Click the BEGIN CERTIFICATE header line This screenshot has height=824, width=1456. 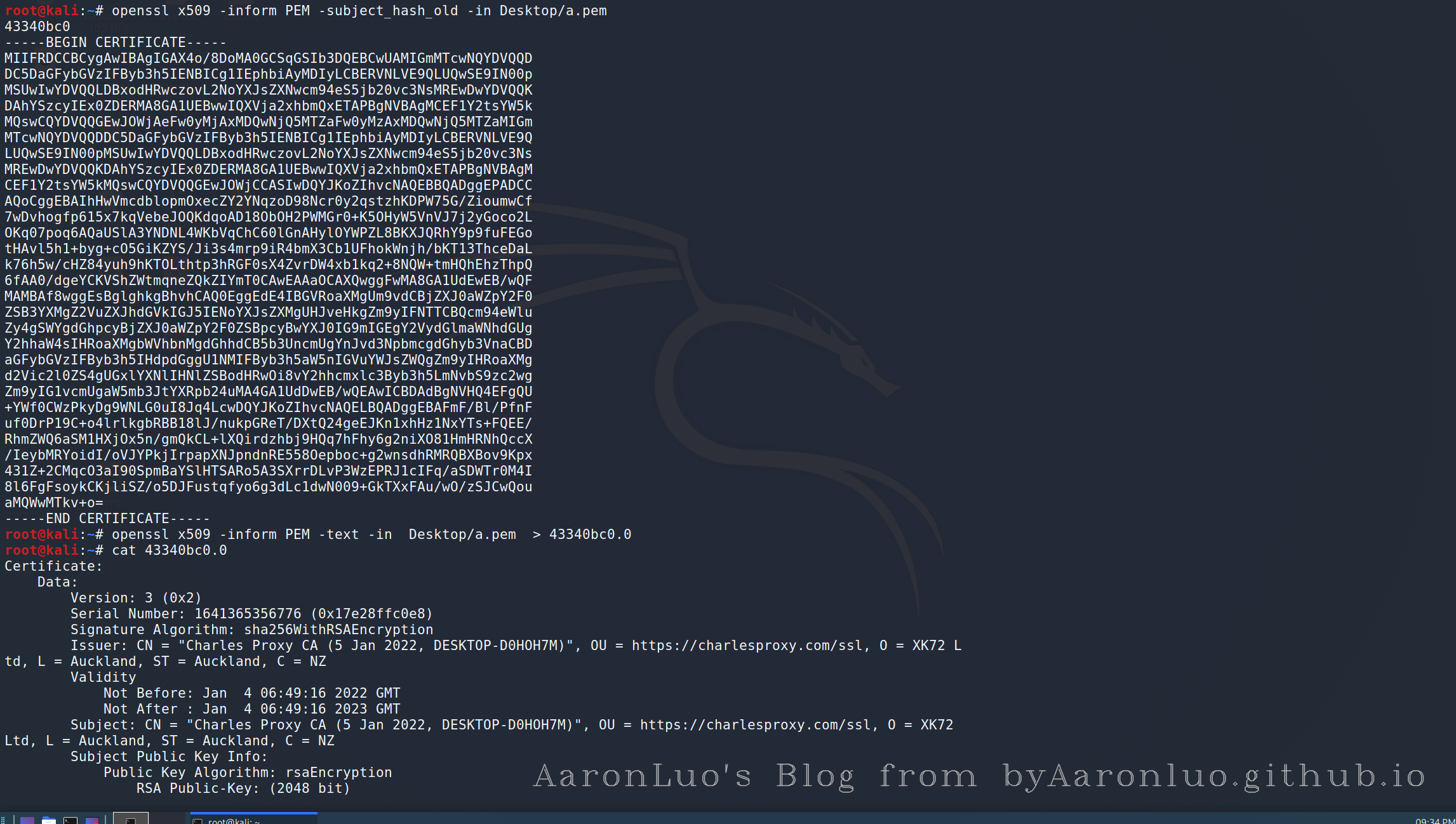[x=116, y=43]
